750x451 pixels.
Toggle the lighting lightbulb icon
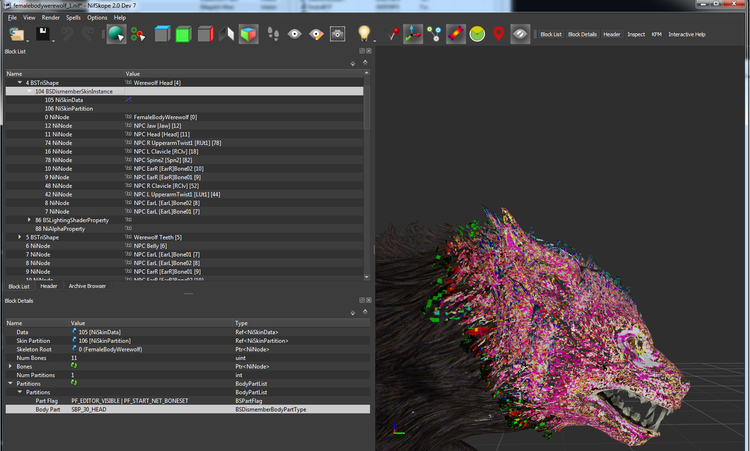point(364,33)
